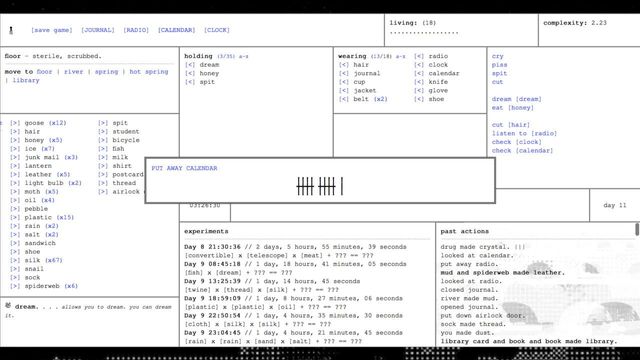Pick up milk from floor
Viewport: 640px width, 360px height.
tap(103, 157)
